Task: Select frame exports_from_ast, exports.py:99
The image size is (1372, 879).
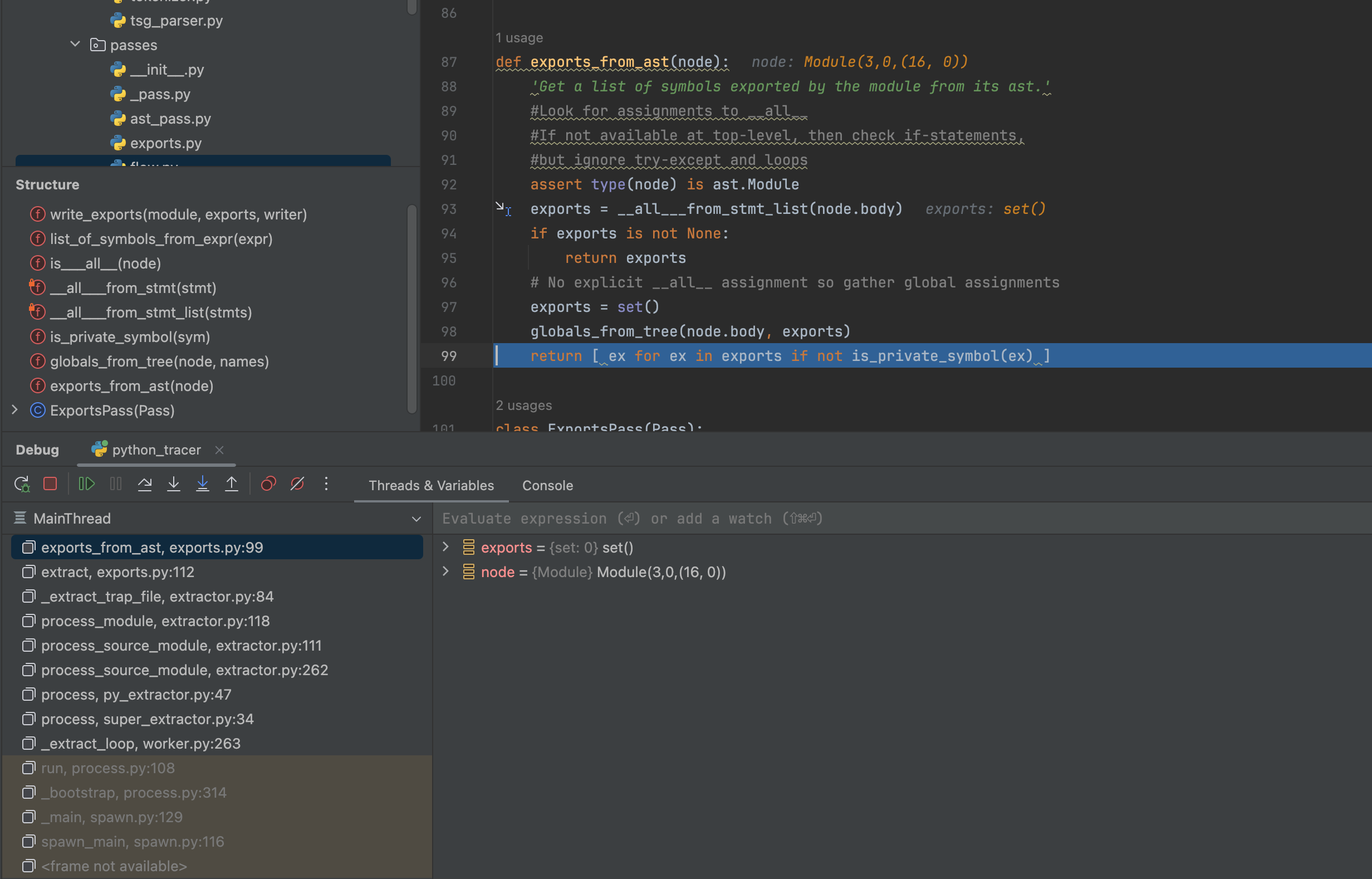Action: click(217, 548)
